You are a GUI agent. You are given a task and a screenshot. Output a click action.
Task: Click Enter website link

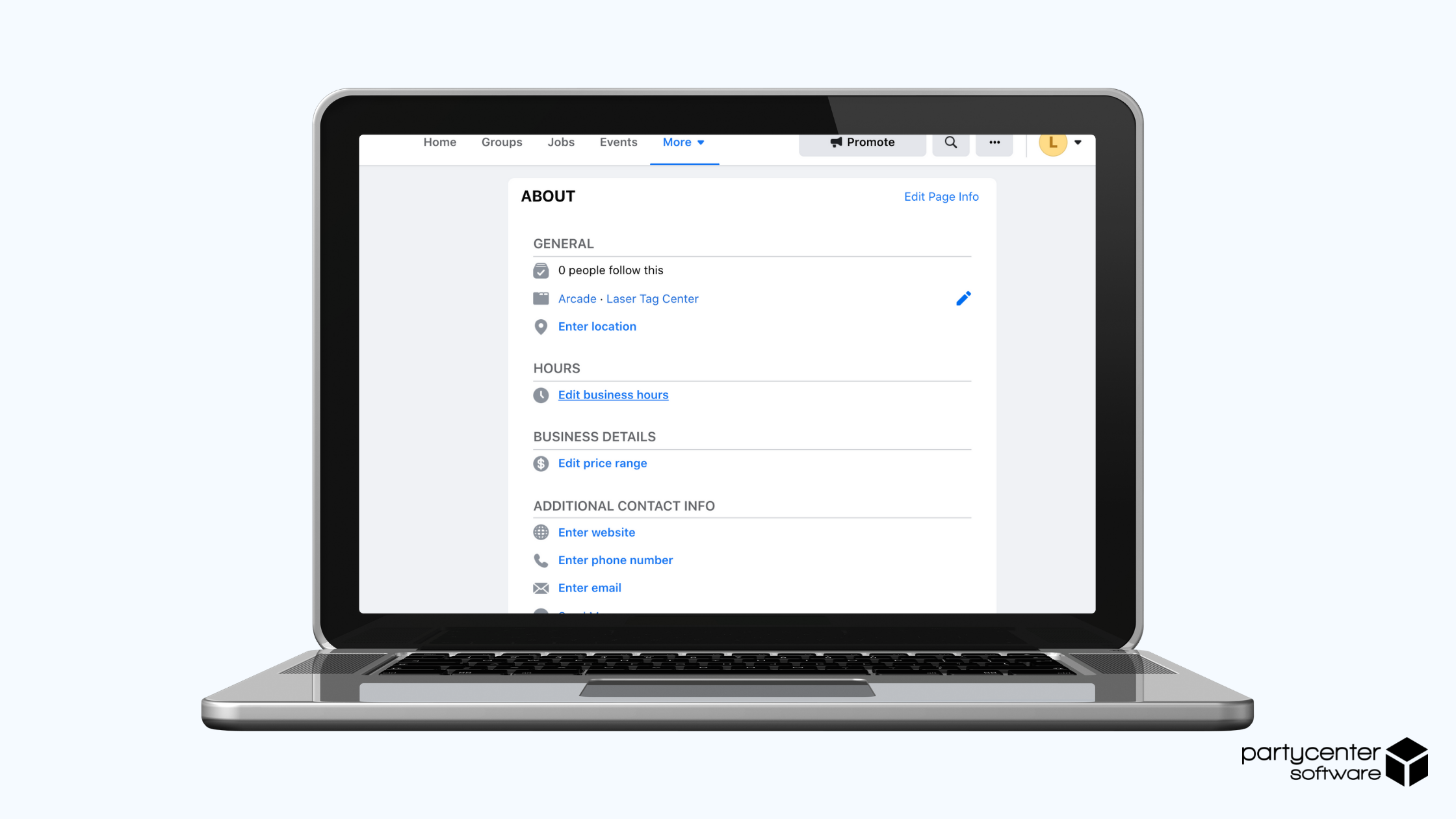[x=596, y=531]
